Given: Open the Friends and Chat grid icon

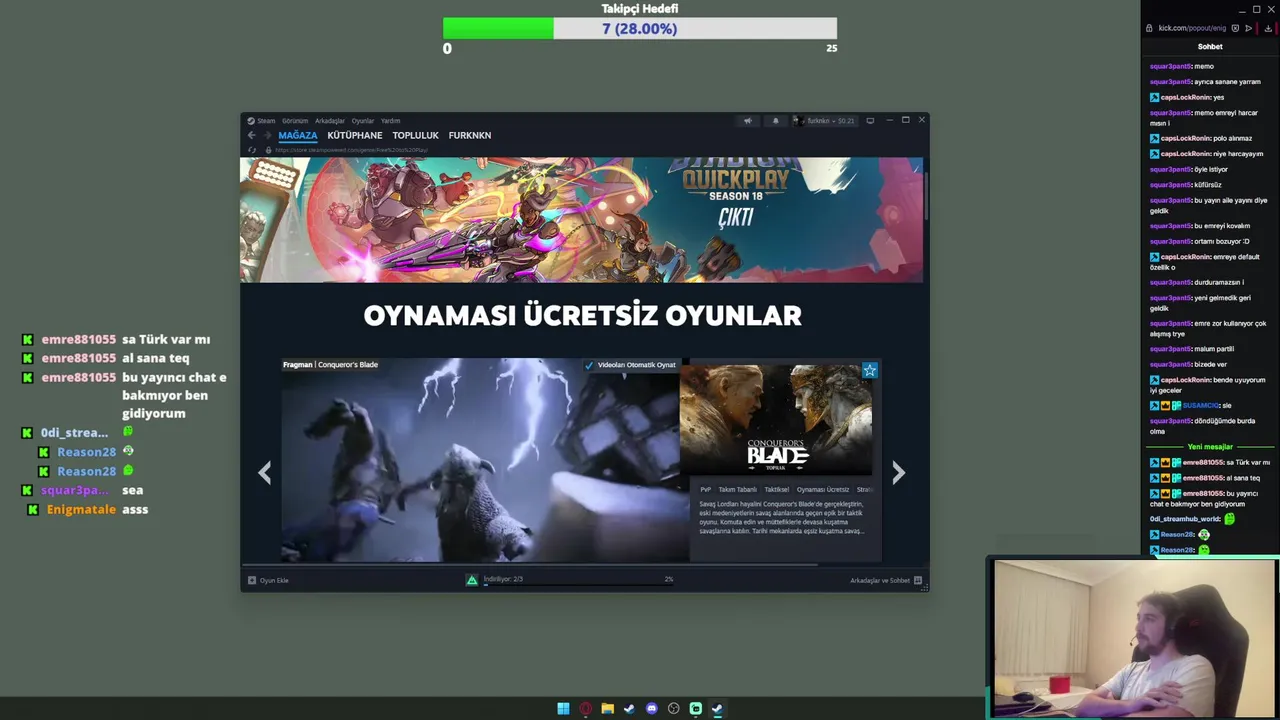Looking at the screenshot, I should point(918,580).
